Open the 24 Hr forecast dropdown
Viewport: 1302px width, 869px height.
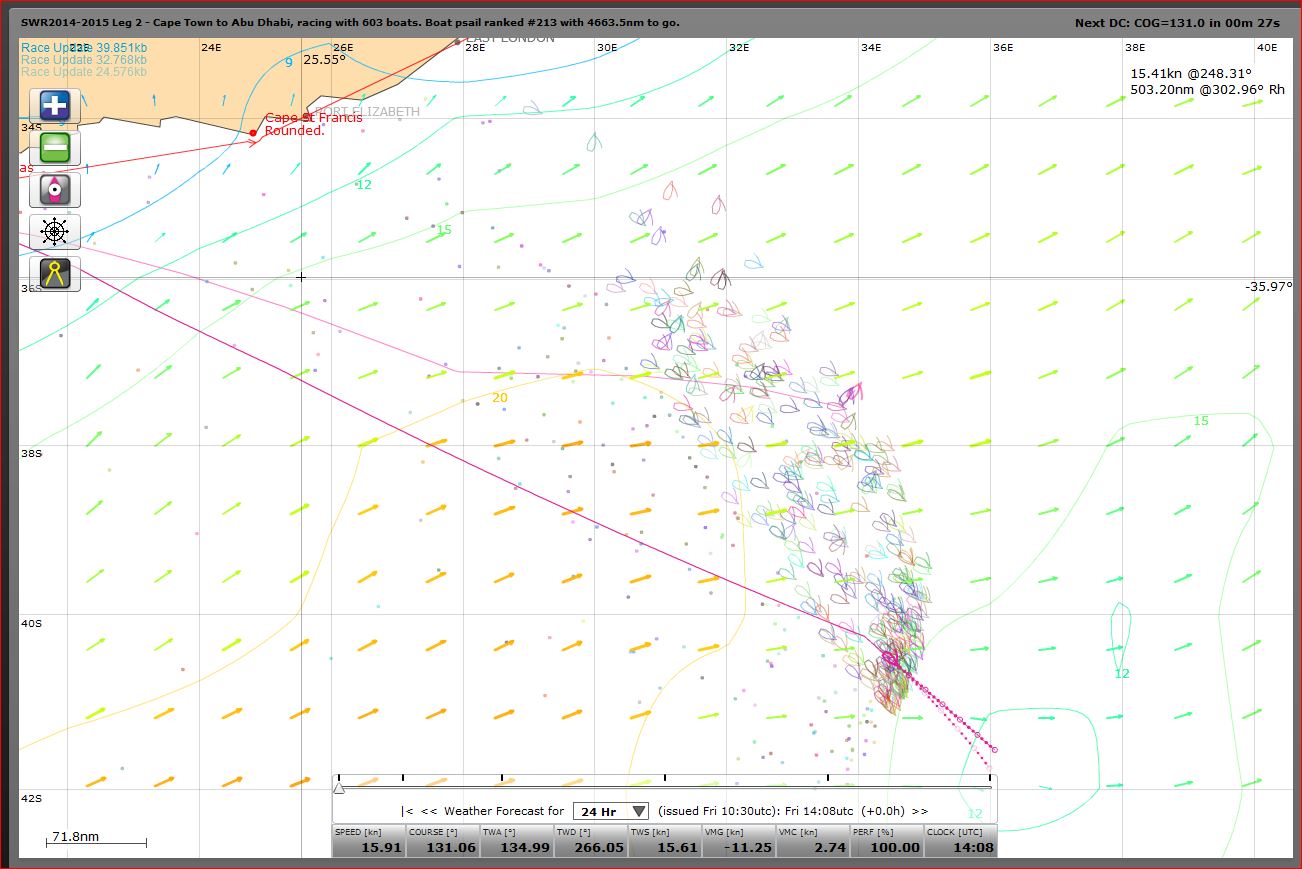click(611, 811)
